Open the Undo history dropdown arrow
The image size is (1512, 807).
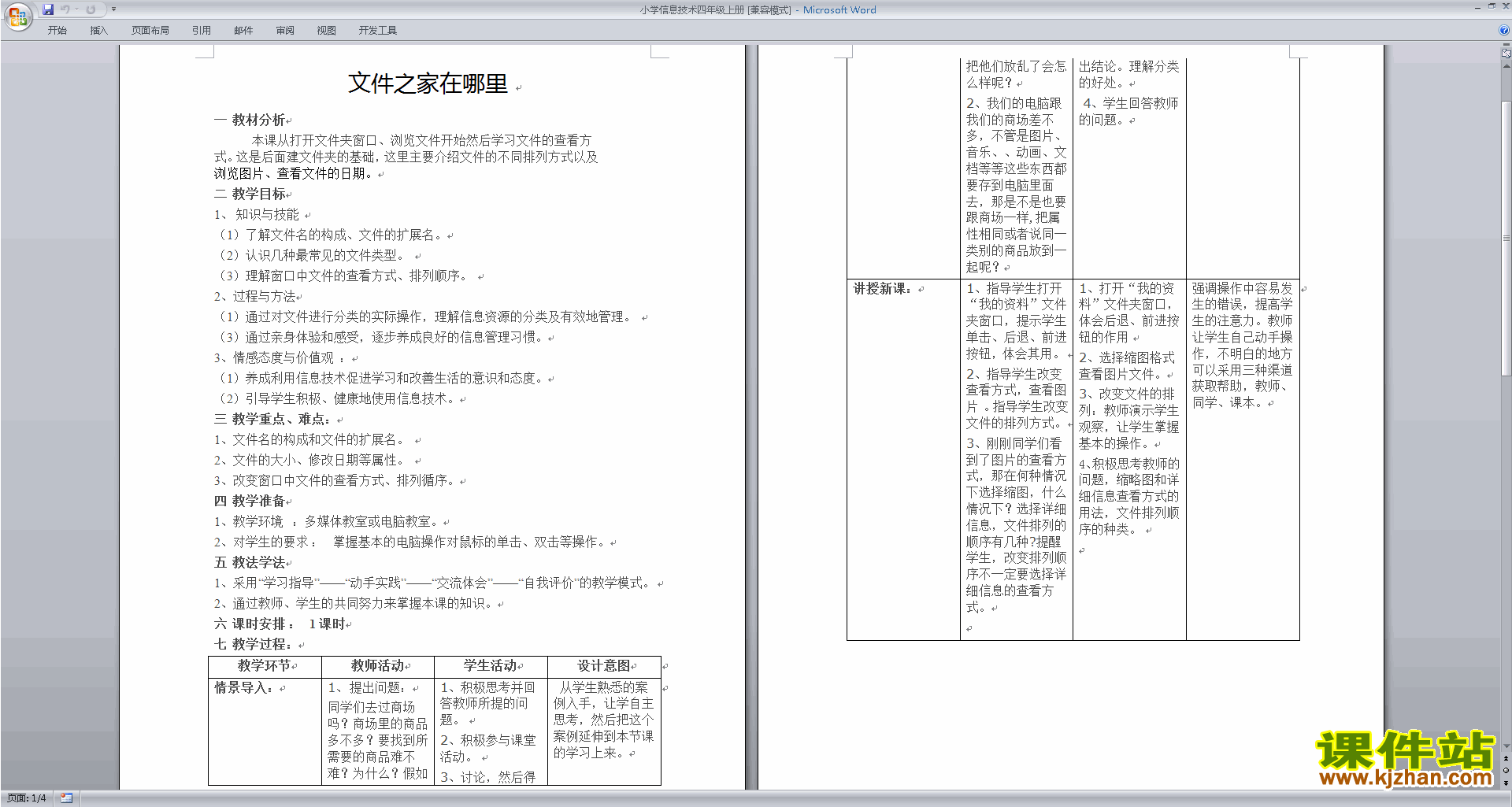point(76,9)
